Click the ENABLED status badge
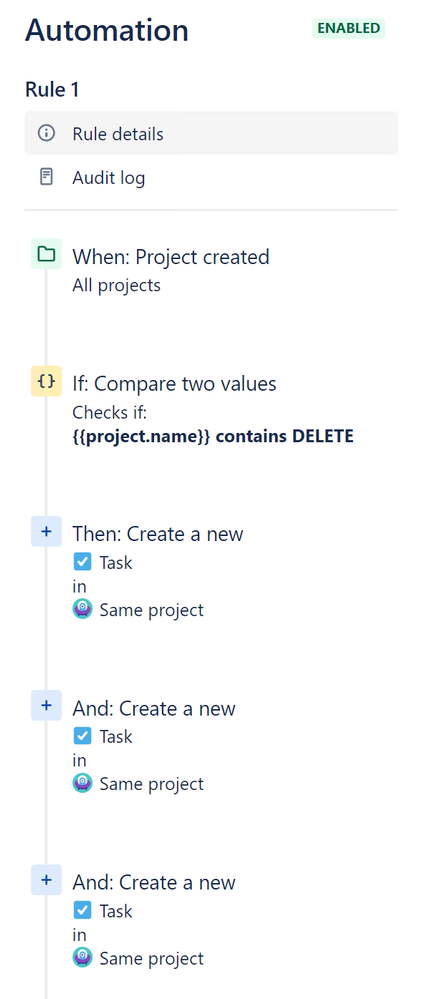 pos(349,29)
